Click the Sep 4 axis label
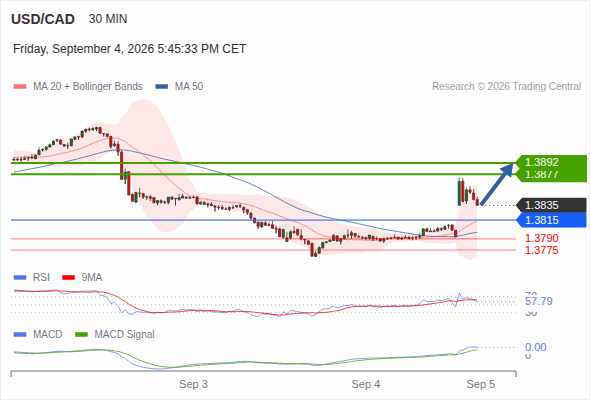590x400 pixels. pos(366,385)
